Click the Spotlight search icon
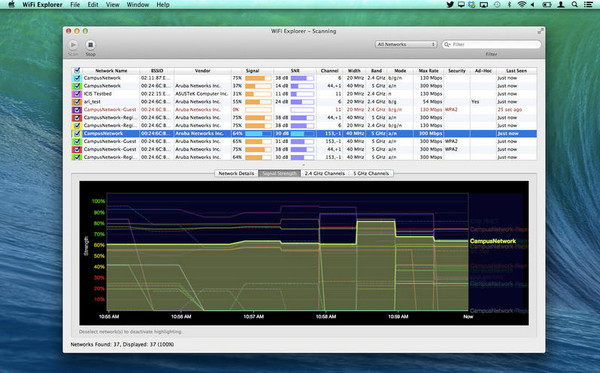Viewport: 600px width, 373px height. [x=574, y=5]
